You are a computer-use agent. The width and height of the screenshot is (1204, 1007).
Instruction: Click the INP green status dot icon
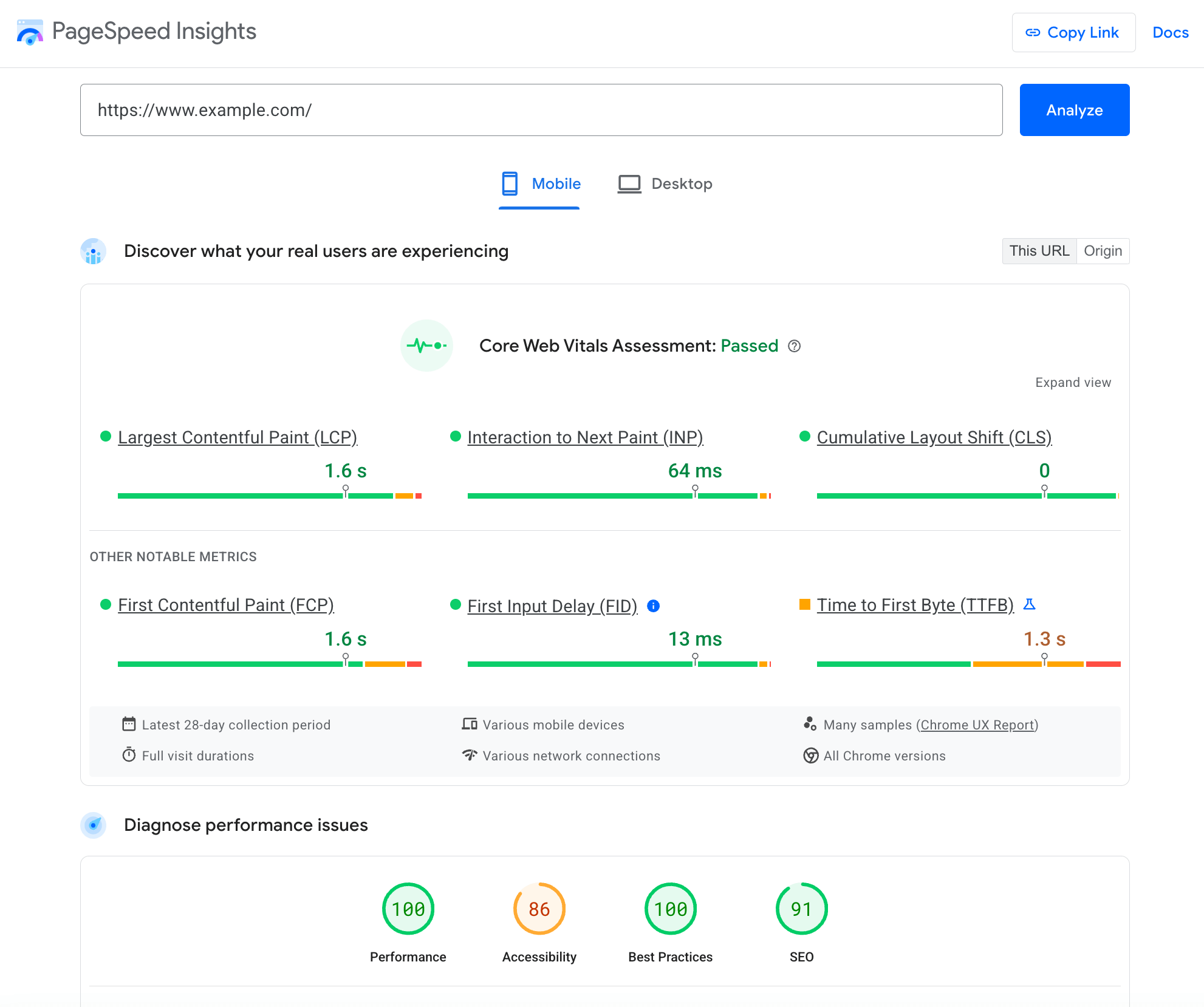click(455, 436)
